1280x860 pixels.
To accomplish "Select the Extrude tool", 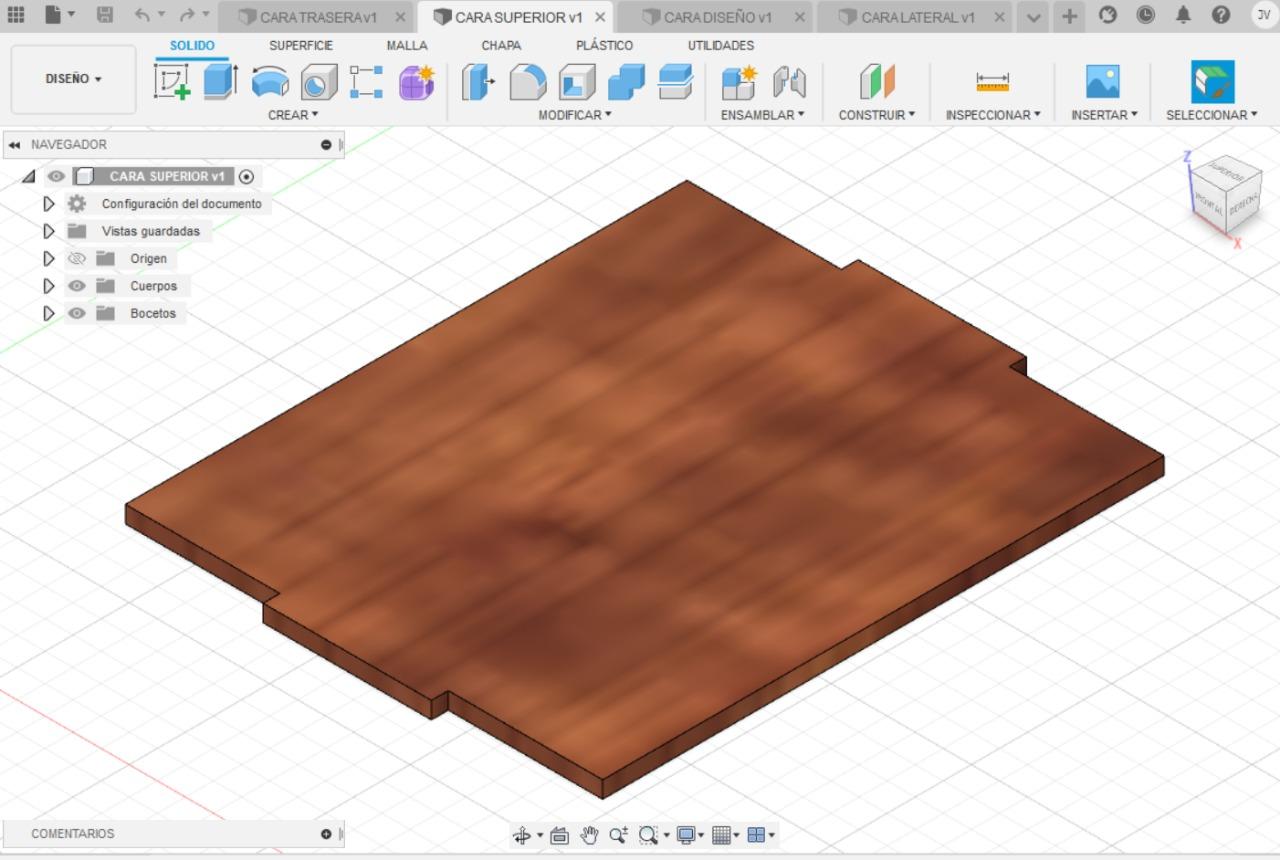I will (220, 82).
